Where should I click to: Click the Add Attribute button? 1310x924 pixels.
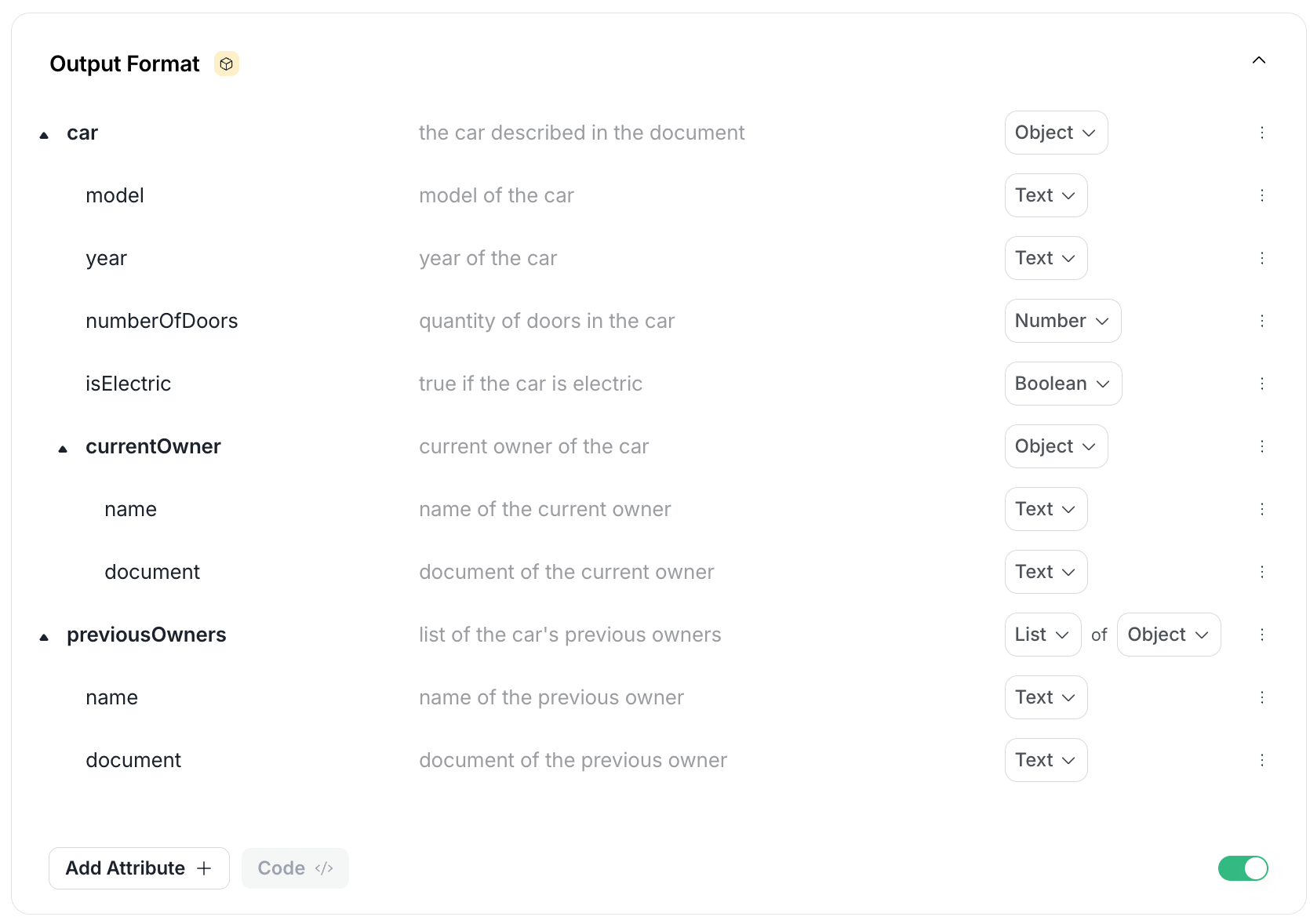(139, 868)
